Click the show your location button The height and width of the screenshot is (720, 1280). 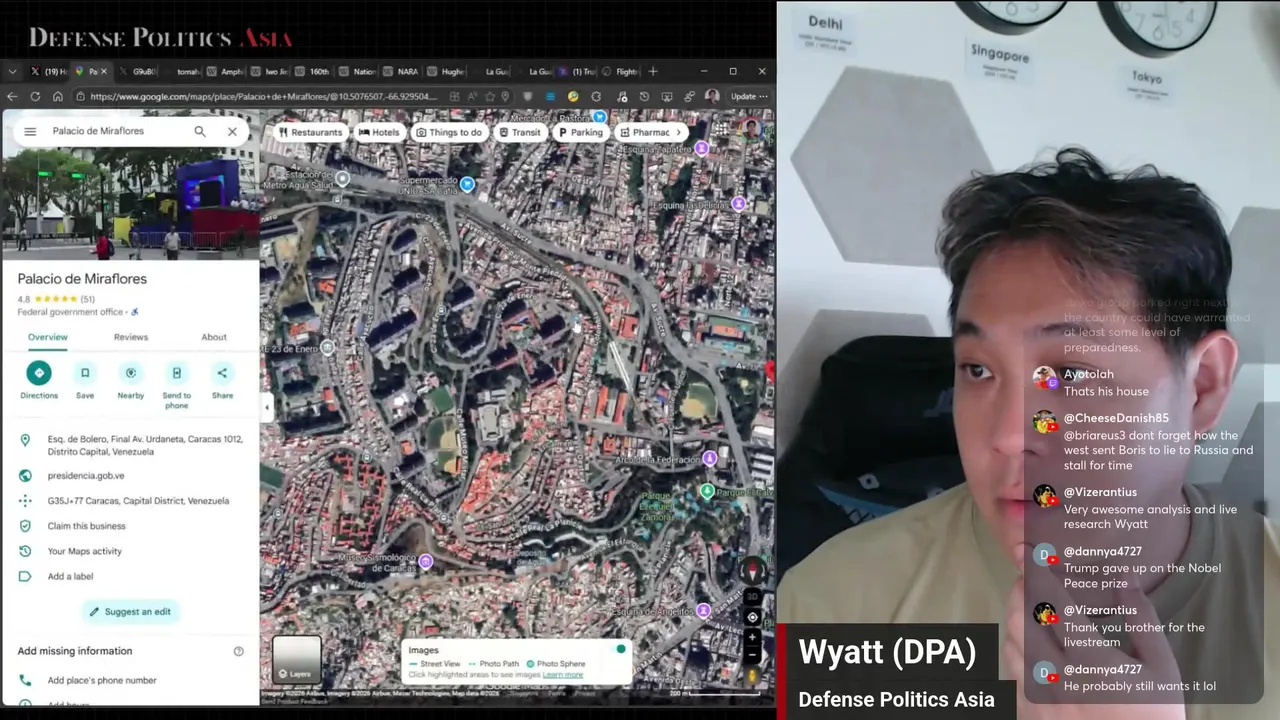point(753,617)
